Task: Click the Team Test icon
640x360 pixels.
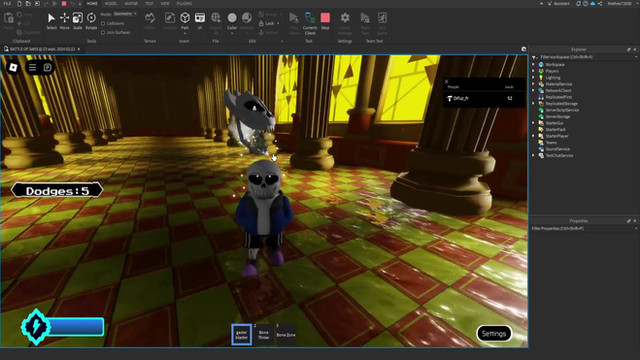Action: [365, 18]
